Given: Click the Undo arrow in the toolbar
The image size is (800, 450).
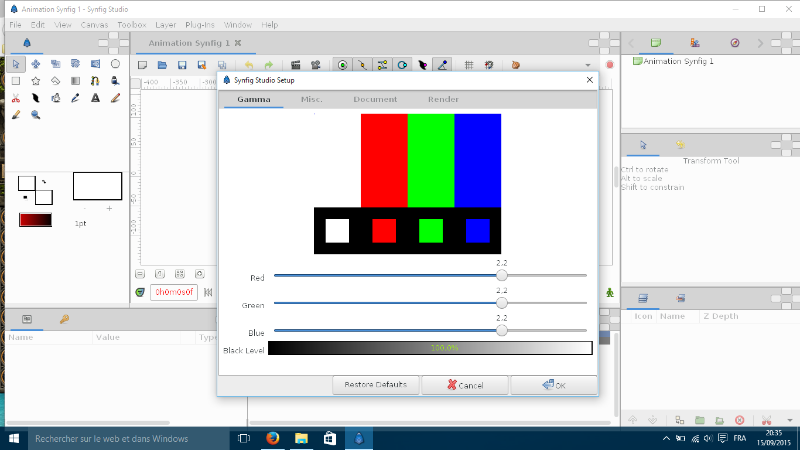Looking at the screenshot, I should click(x=248, y=65).
